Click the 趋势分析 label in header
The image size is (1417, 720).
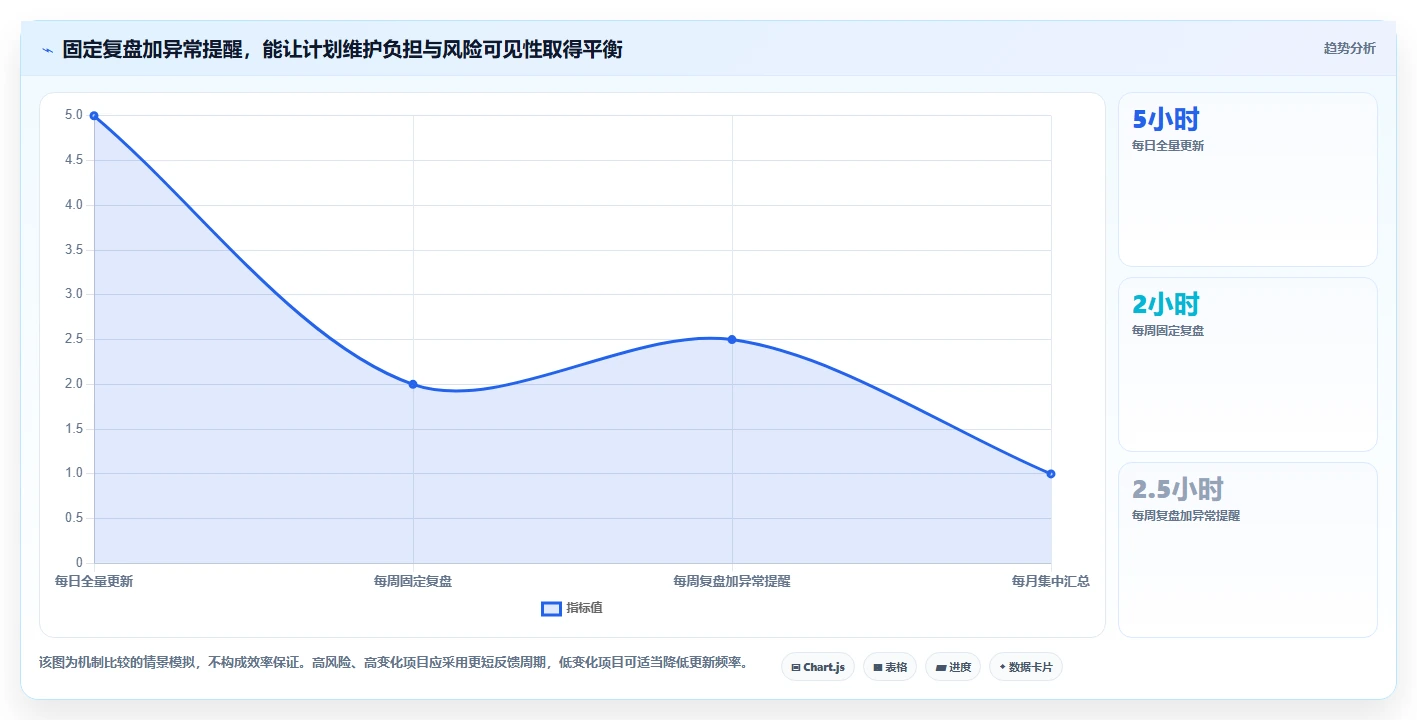[x=1349, y=48]
